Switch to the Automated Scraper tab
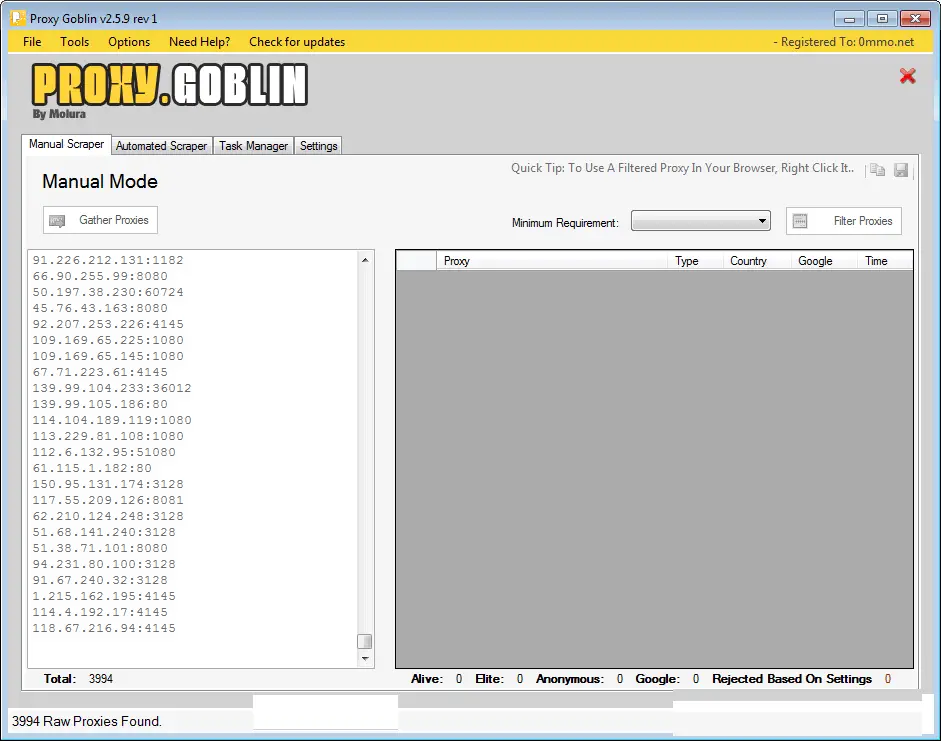The width and height of the screenshot is (941, 741). pos(161,145)
